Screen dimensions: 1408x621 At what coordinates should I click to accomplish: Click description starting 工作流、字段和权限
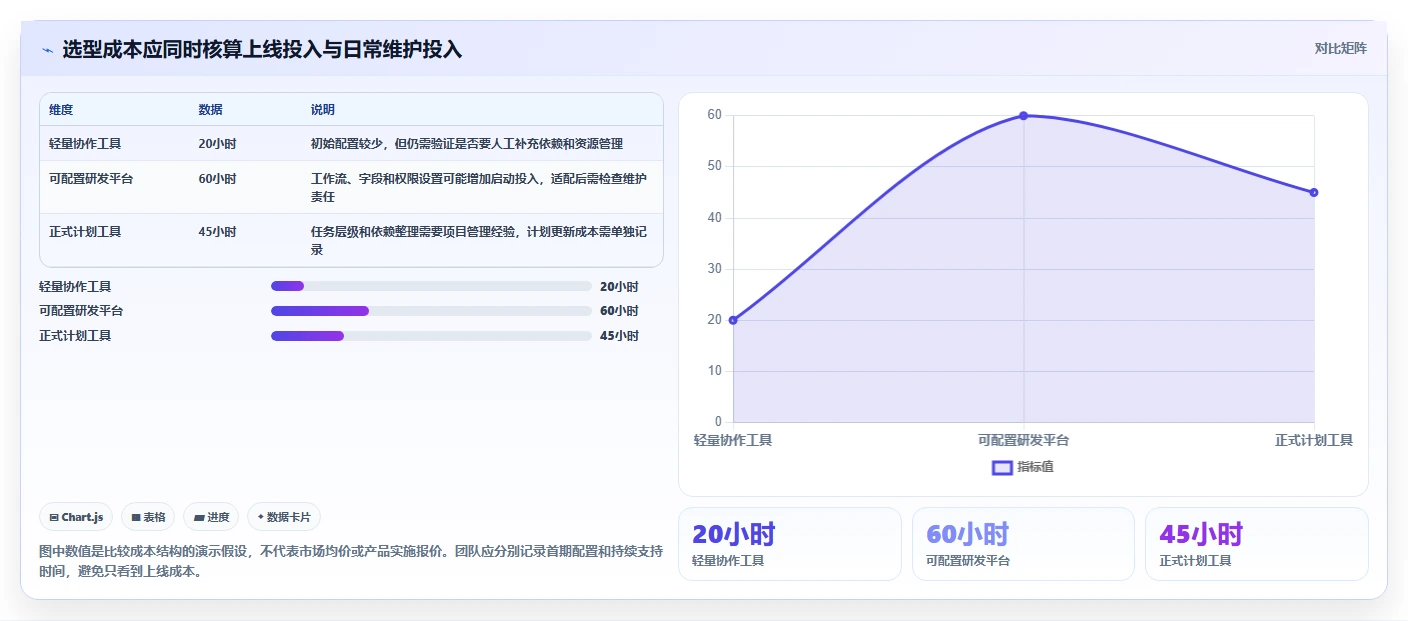pos(479,188)
